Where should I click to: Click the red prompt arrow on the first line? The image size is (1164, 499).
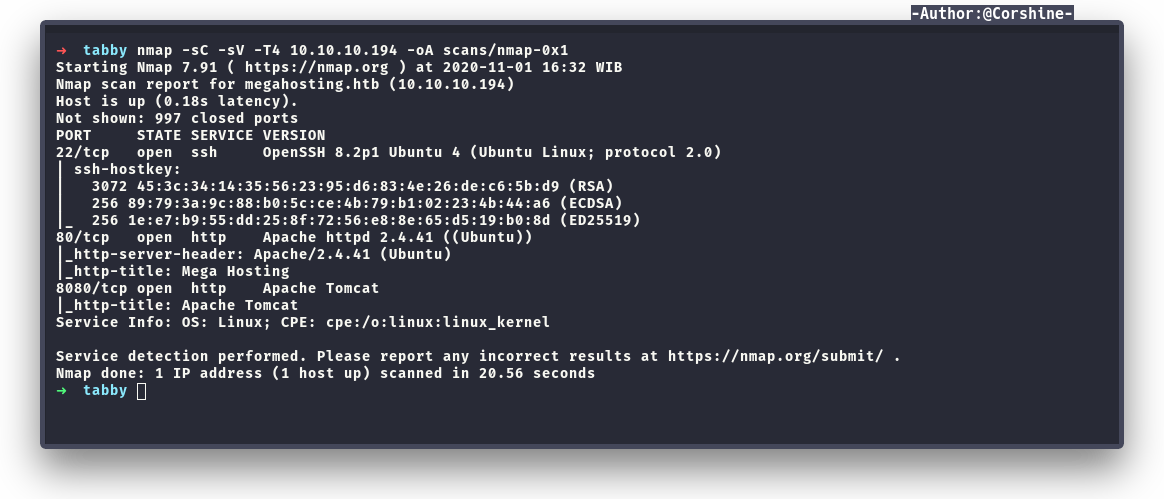click(62, 50)
